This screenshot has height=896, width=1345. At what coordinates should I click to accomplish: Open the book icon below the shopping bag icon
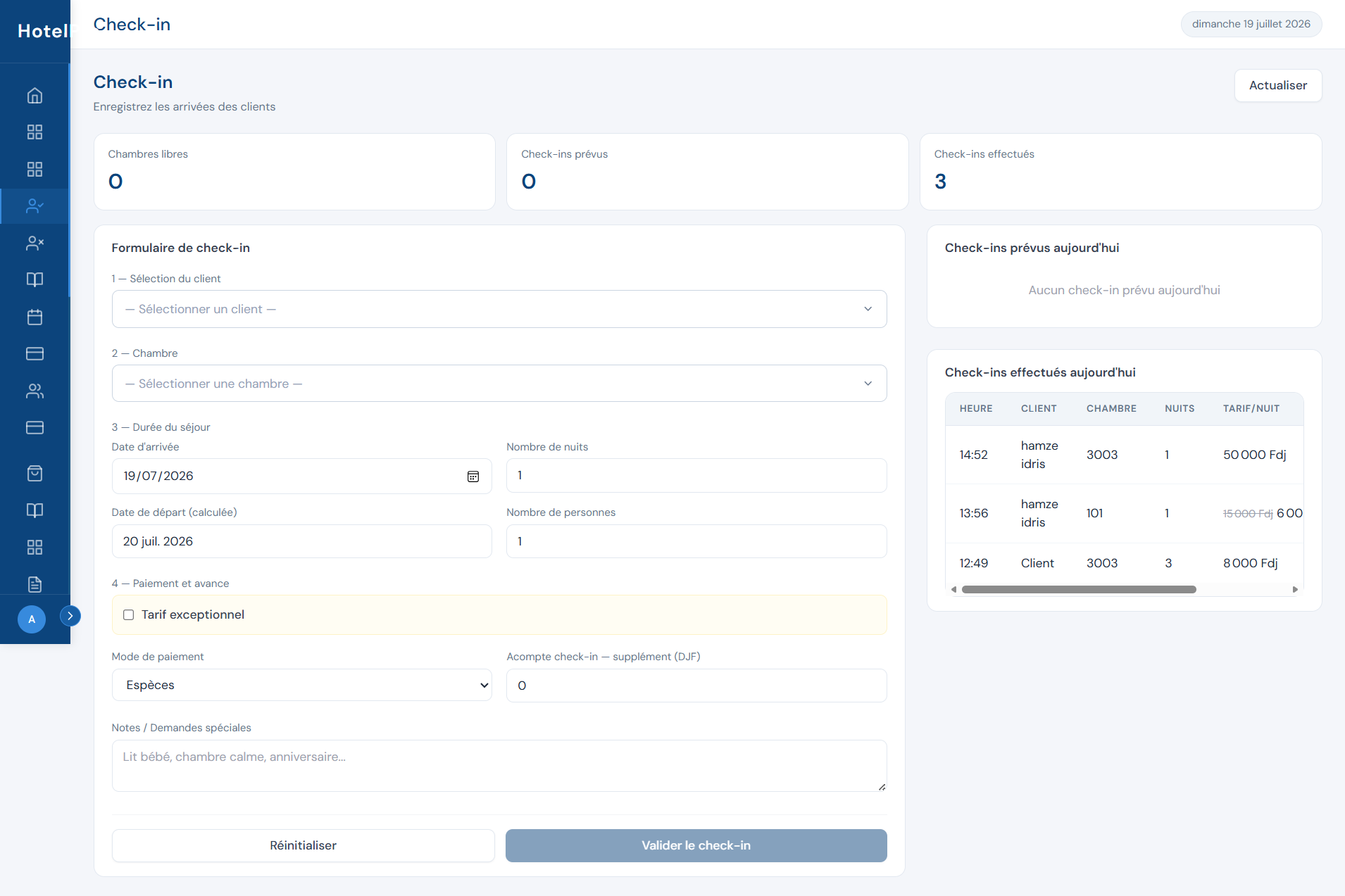point(35,511)
